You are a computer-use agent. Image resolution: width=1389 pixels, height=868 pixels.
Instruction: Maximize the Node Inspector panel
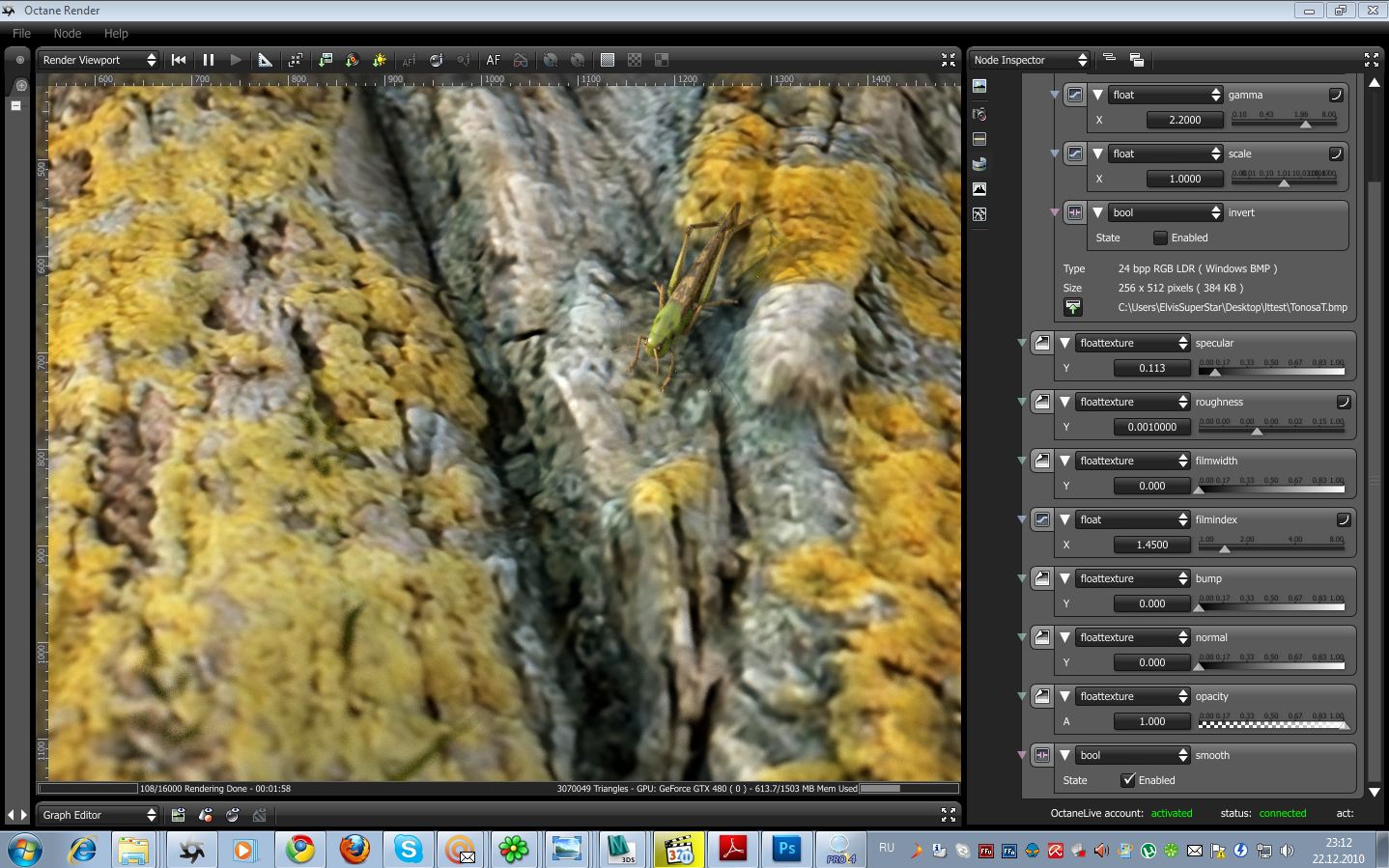tap(1371, 60)
